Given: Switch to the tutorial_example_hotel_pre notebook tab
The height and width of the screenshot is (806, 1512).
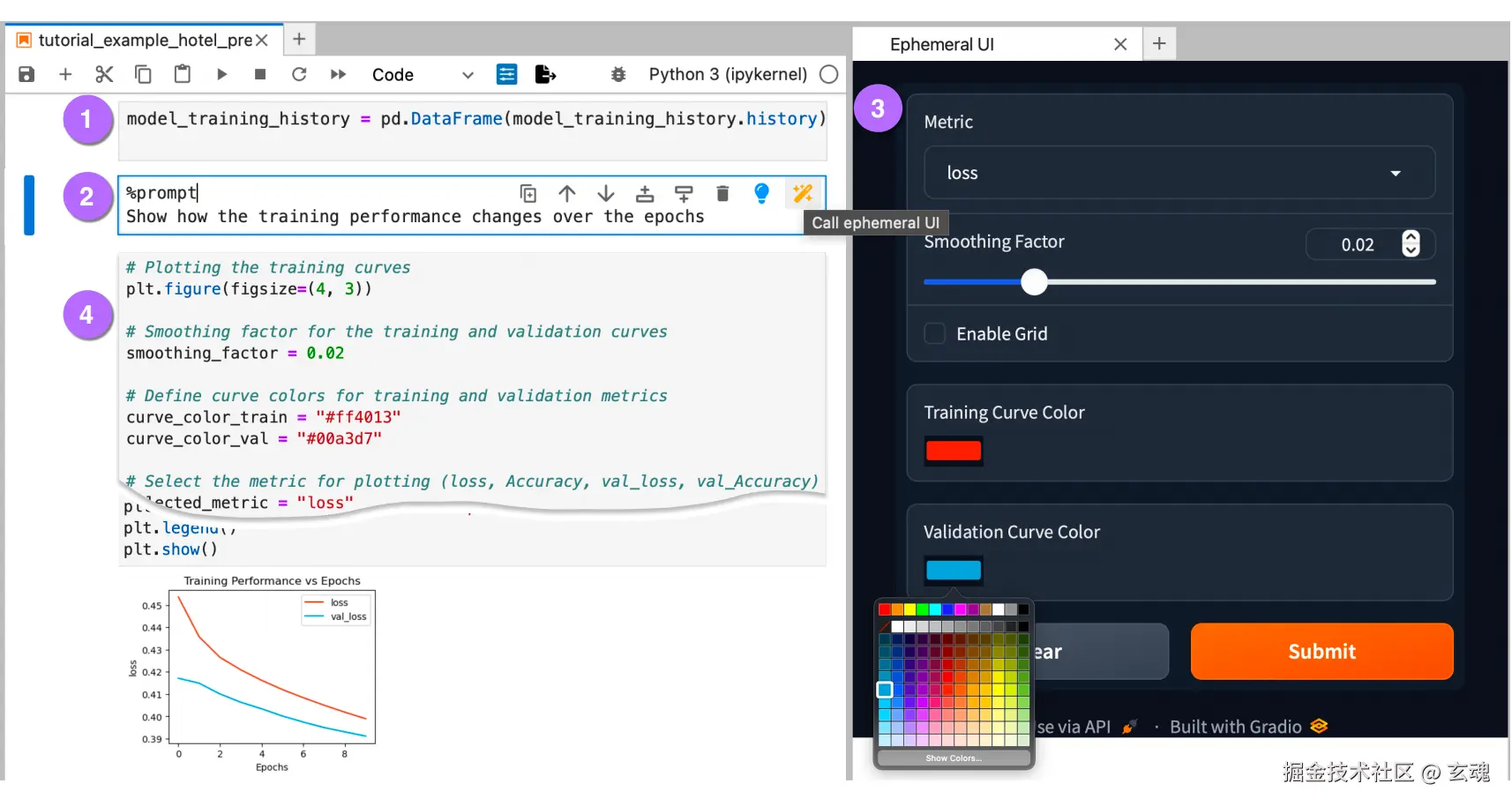Looking at the screenshot, I should click(145, 41).
